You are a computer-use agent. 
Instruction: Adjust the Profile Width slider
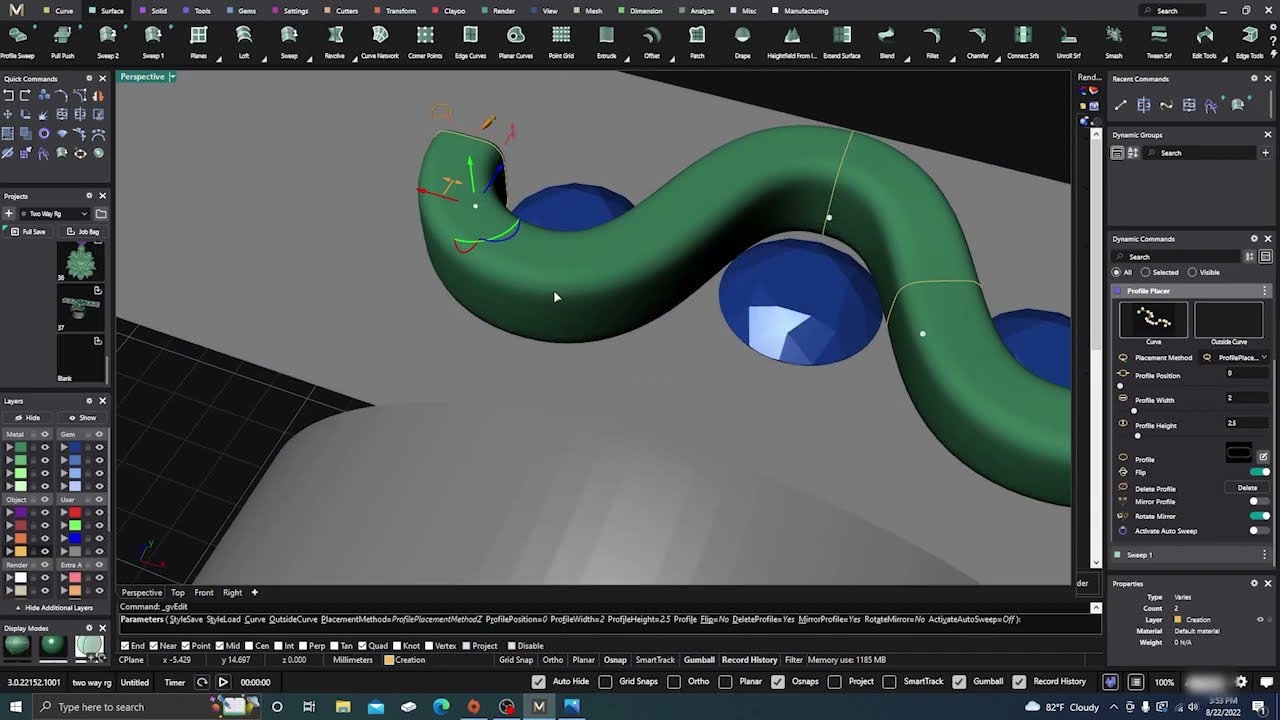[x=1134, y=410]
